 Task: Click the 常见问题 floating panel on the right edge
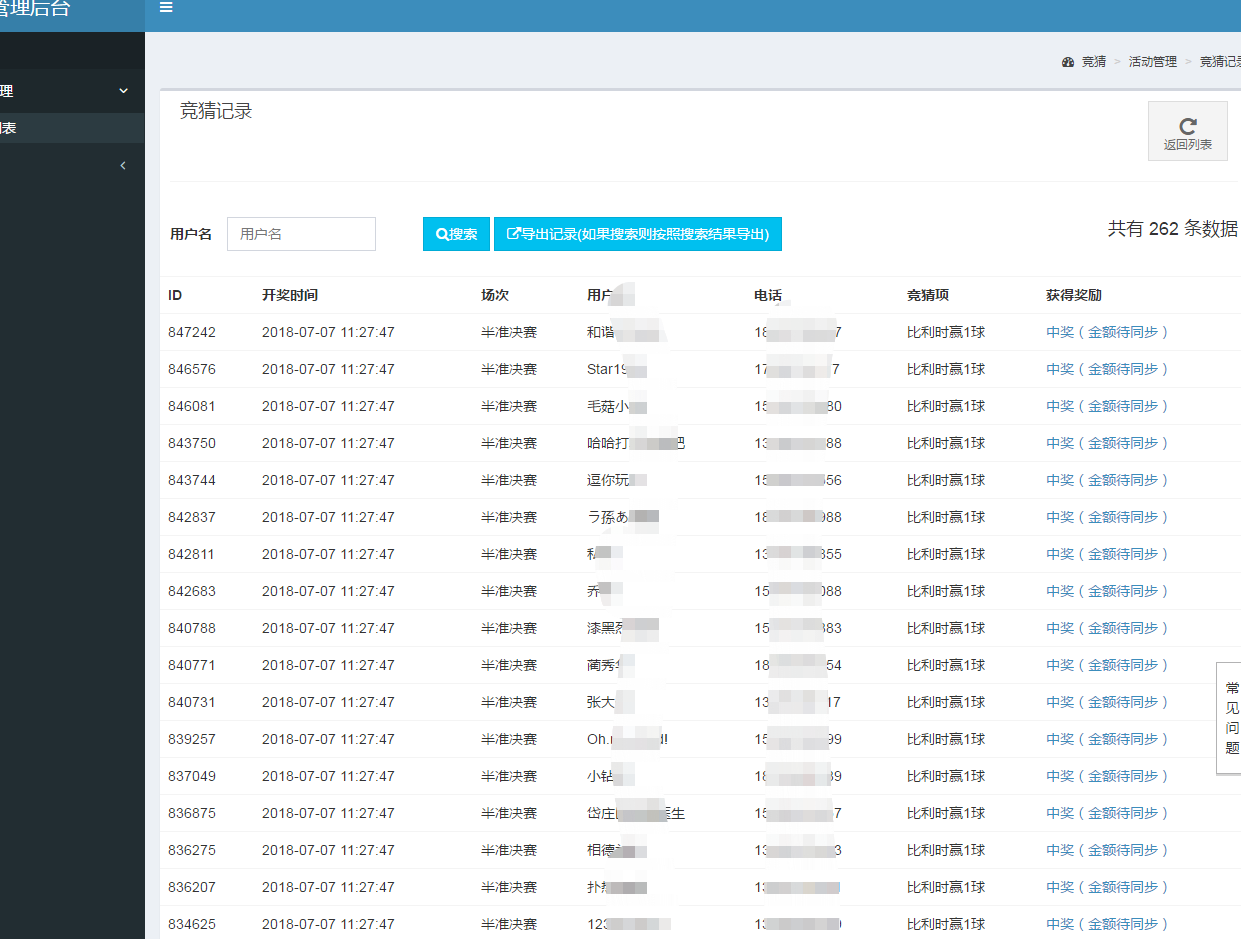point(1231,716)
